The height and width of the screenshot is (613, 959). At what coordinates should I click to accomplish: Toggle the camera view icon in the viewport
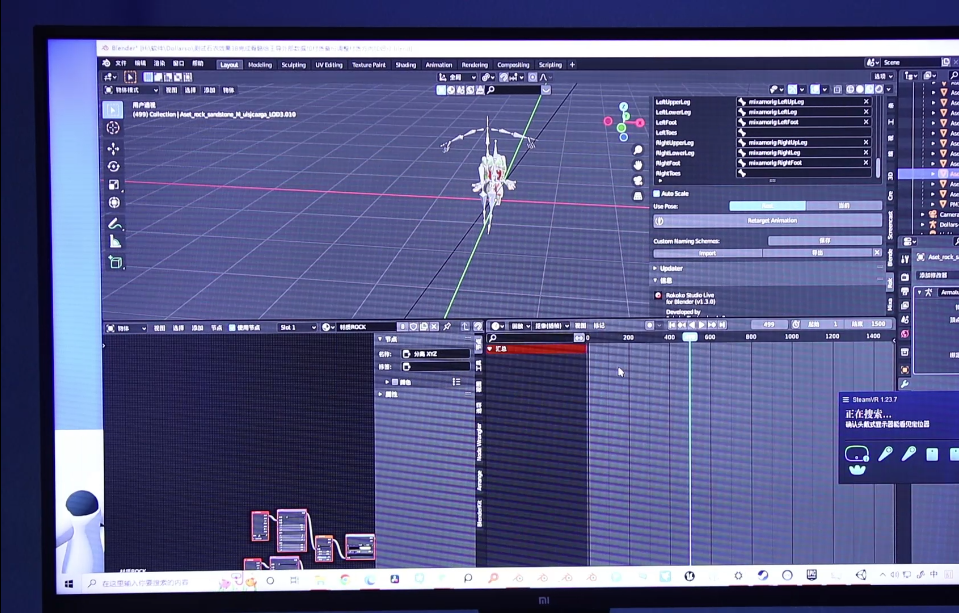[638, 180]
